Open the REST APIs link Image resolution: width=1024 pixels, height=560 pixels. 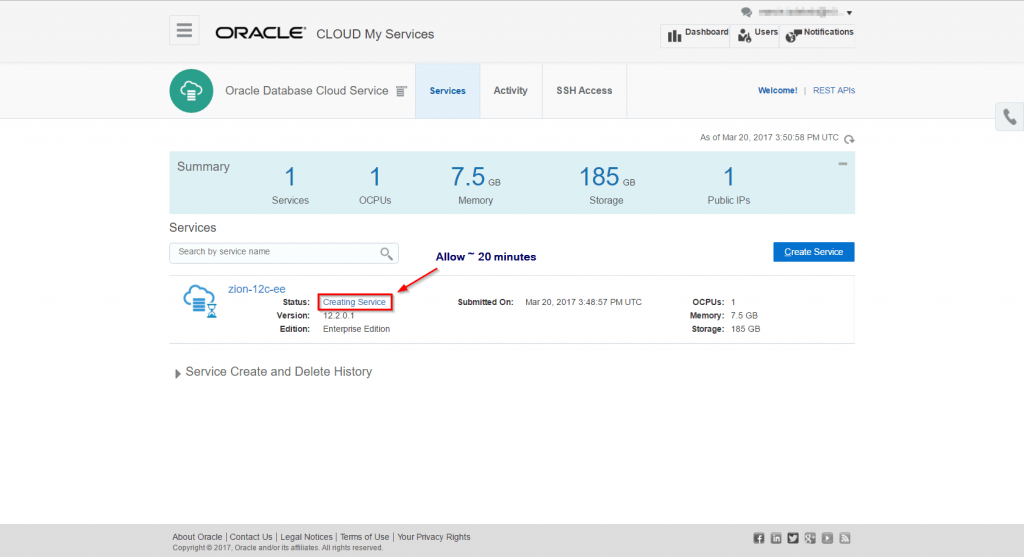(x=833, y=91)
